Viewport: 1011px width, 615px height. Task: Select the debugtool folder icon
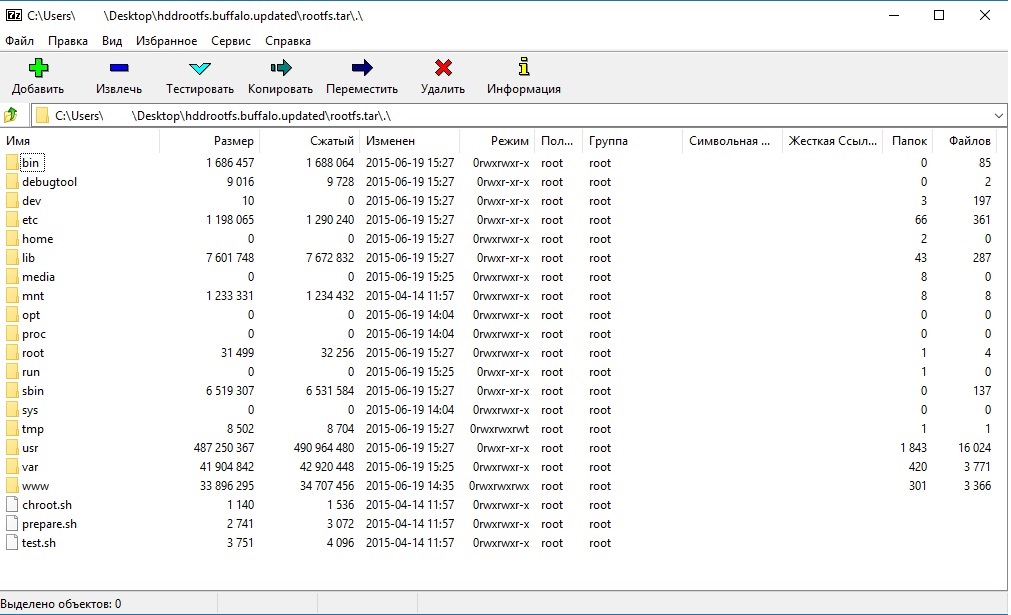click(12, 182)
